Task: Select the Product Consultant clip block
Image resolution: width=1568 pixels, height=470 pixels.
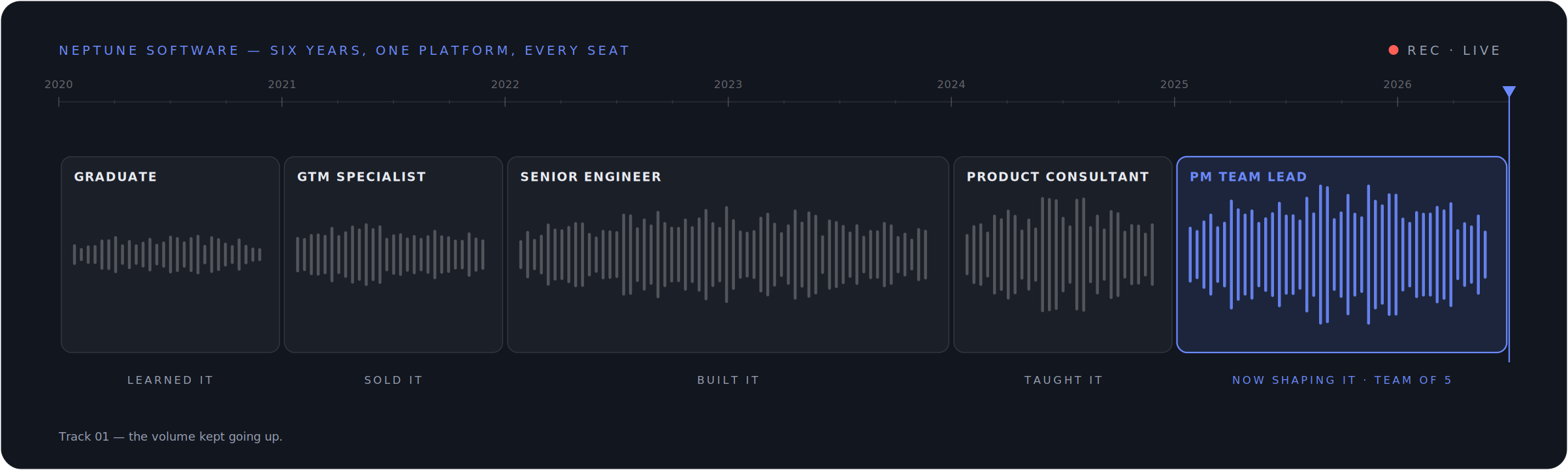Action: 1063,255
